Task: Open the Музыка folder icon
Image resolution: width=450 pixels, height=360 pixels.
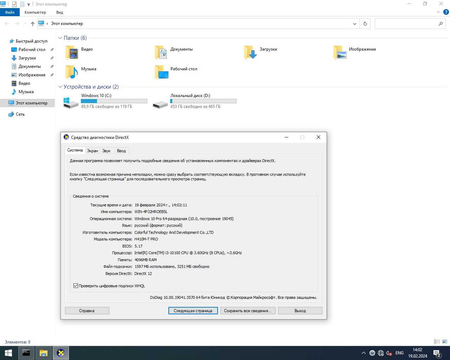Action: [x=72, y=72]
